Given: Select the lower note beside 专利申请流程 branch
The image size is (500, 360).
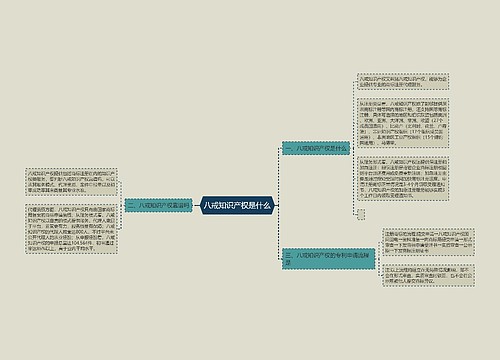Looking at the screenshot, I should click(428, 275).
